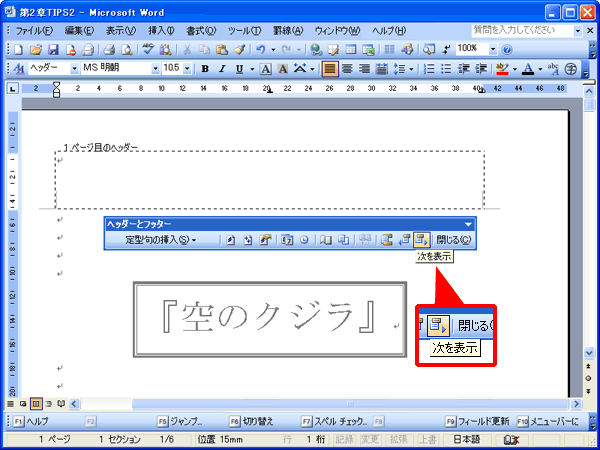Open Word Help question mark icon
The width and height of the screenshot is (600, 450).
[x=507, y=49]
